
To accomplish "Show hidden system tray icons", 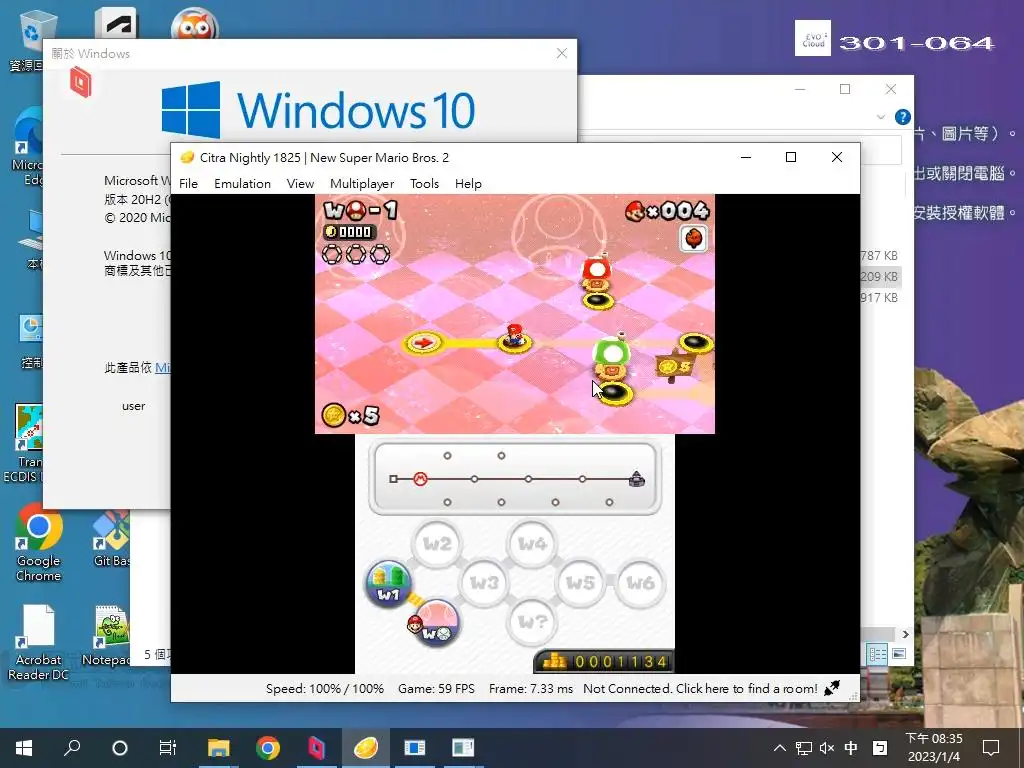I will (780, 748).
